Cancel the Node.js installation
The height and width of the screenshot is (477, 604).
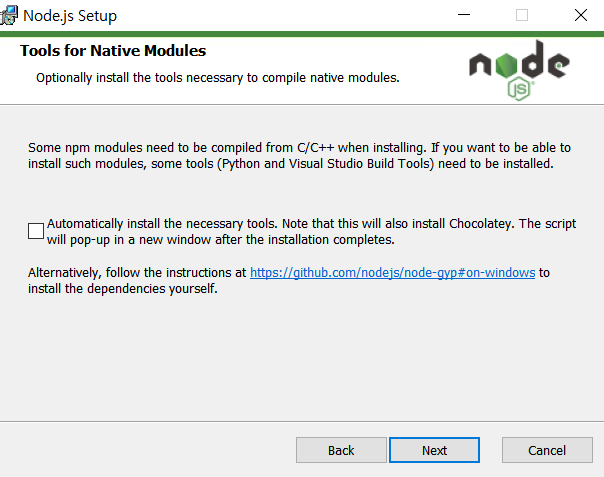click(547, 450)
